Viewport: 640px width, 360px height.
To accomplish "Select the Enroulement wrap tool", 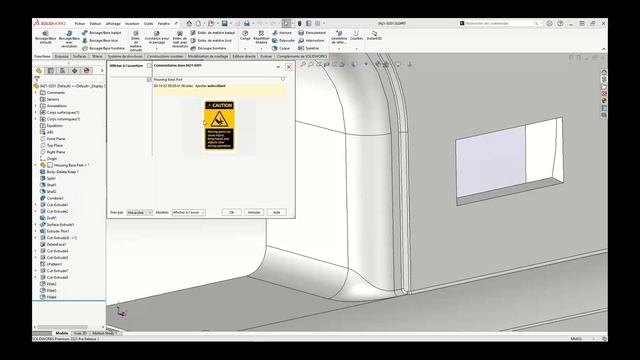I will [312, 33].
